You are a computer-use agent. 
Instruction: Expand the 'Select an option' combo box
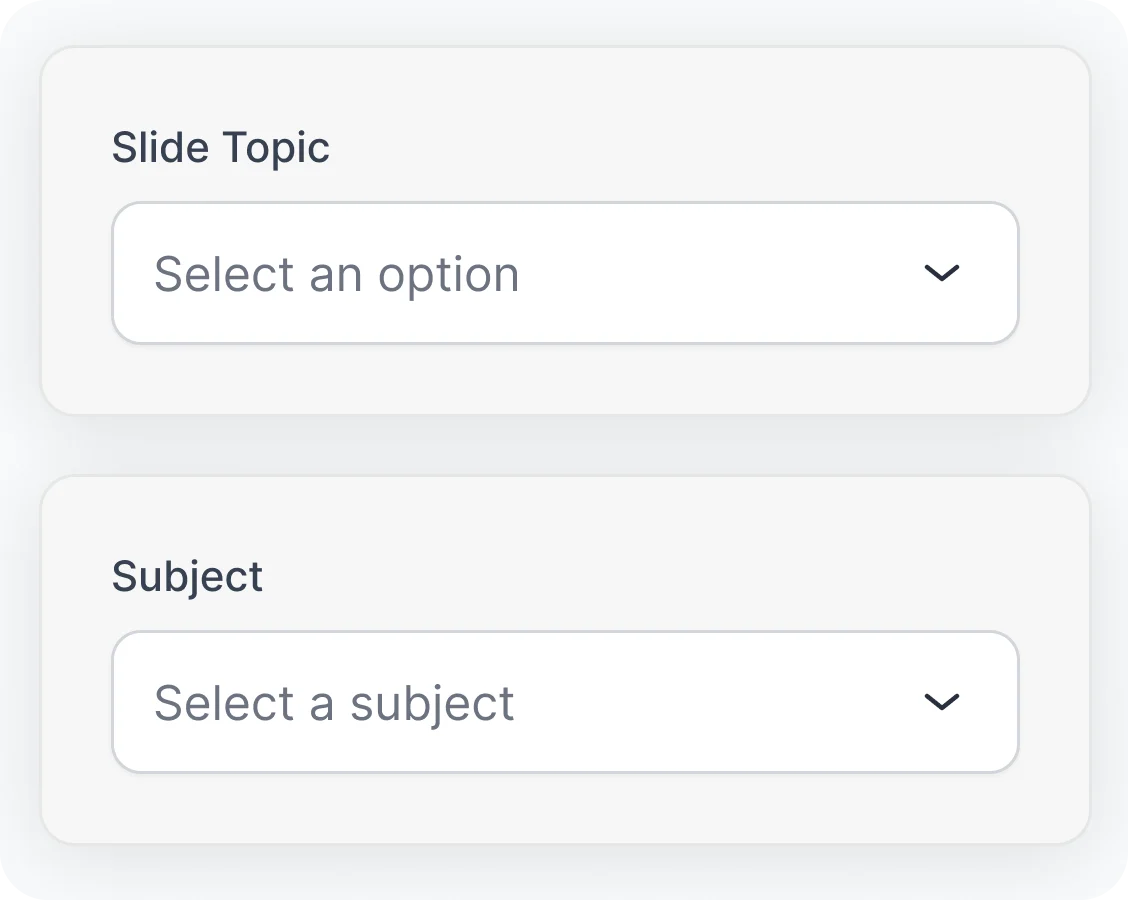tap(565, 273)
